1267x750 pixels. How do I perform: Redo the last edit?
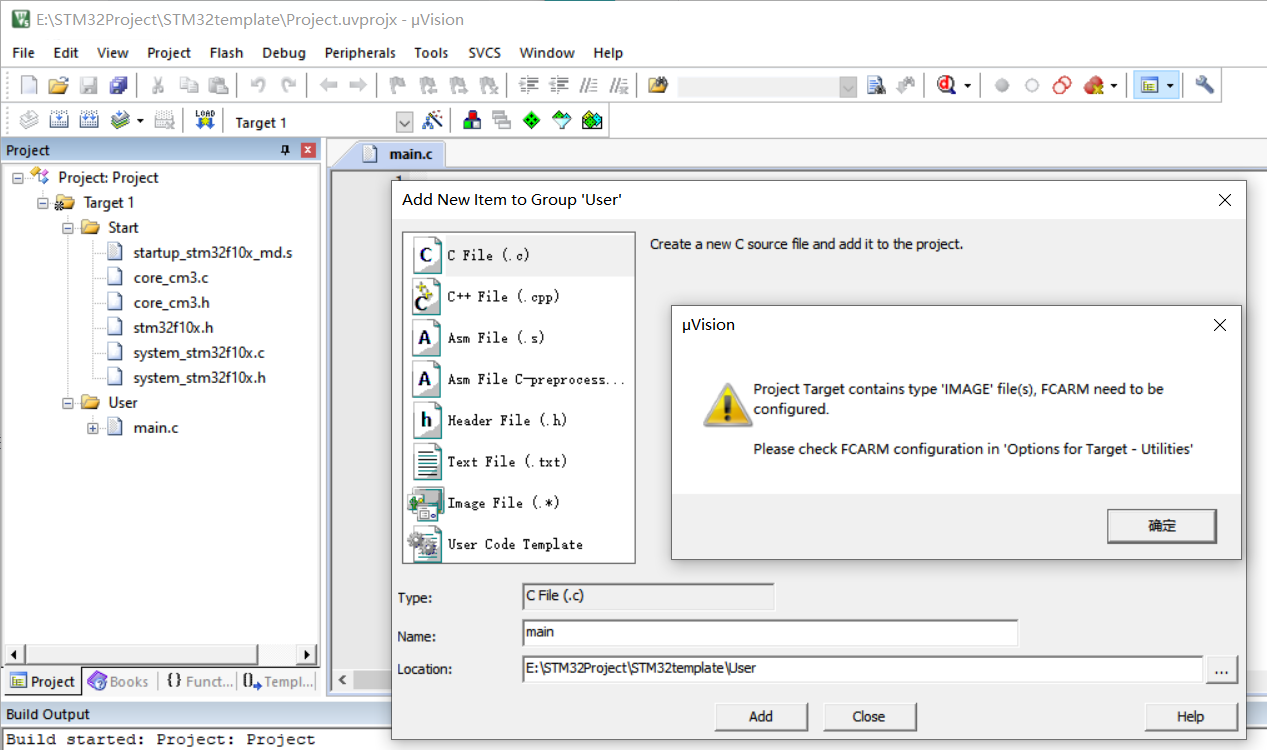288,86
